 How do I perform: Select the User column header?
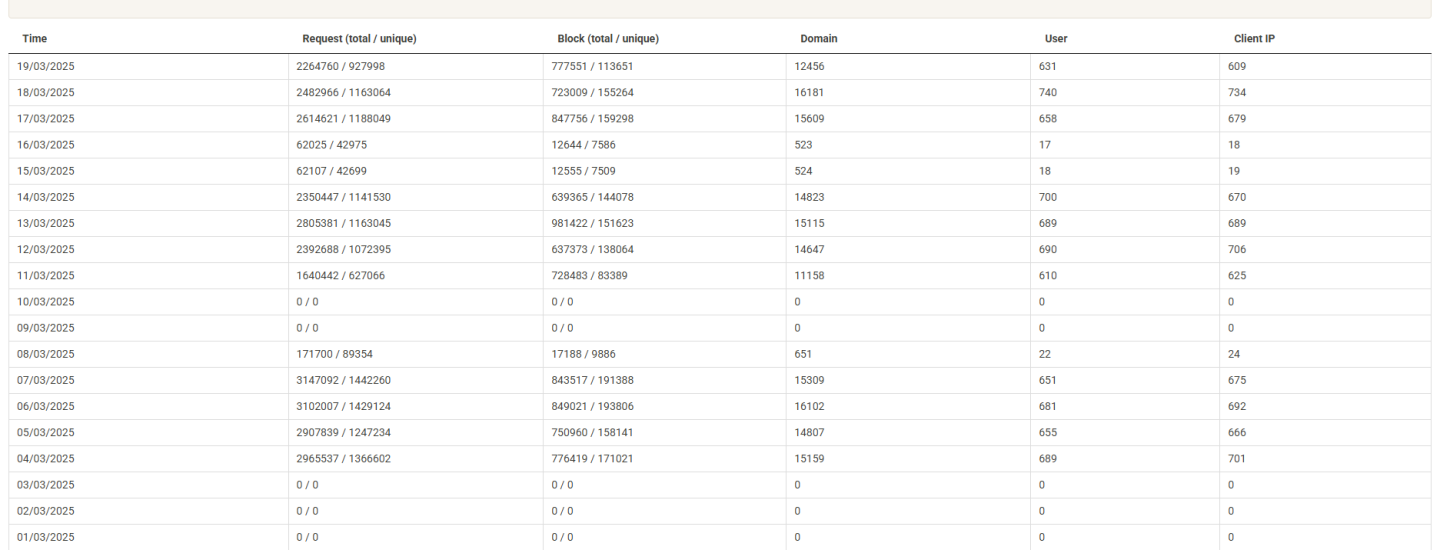(x=1056, y=39)
